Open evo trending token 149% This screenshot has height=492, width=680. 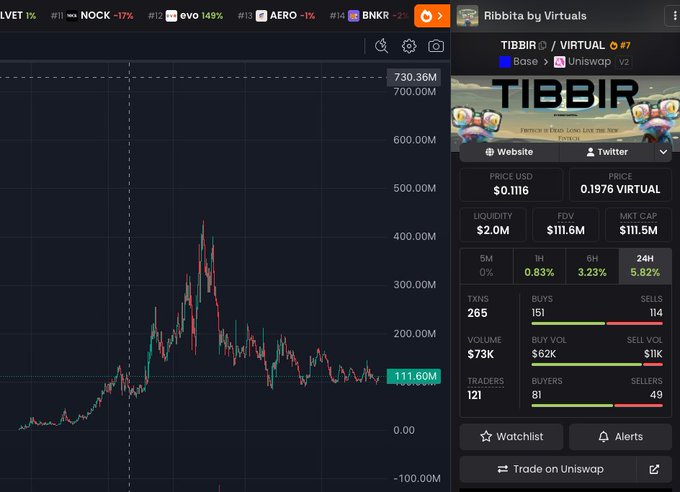click(x=186, y=16)
